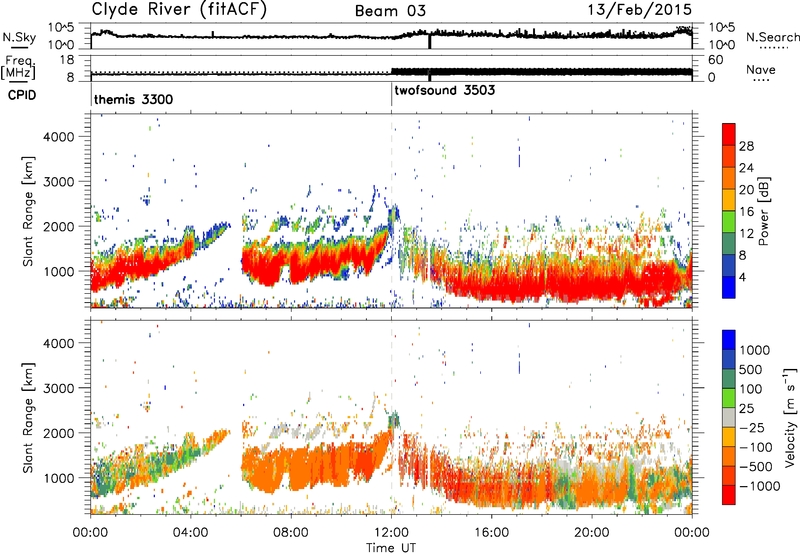The width and height of the screenshot is (800, 554).
Task: Click the 'Time UT' axis title
Action: [x=391, y=548]
